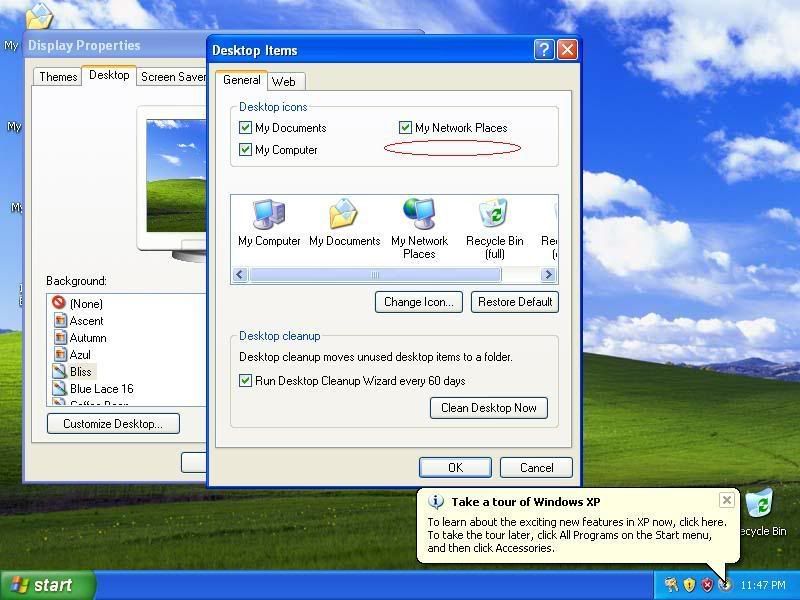Click the (None) background icon
Image resolution: width=800 pixels, height=600 pixels.
point(59,303)
